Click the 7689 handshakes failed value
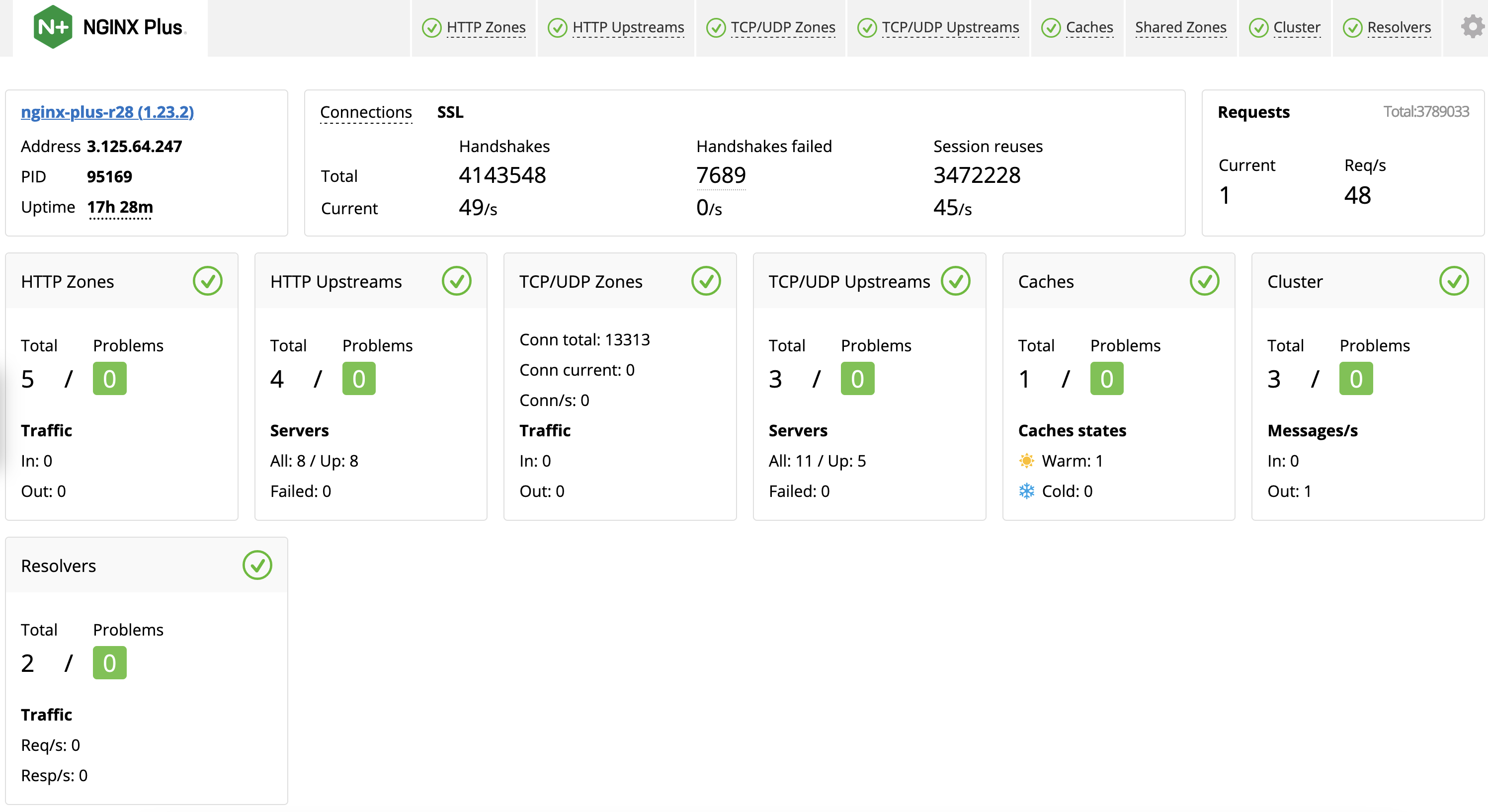Image resolution: width=1488 pixels, height=812 pixels. tap(721, 175)
